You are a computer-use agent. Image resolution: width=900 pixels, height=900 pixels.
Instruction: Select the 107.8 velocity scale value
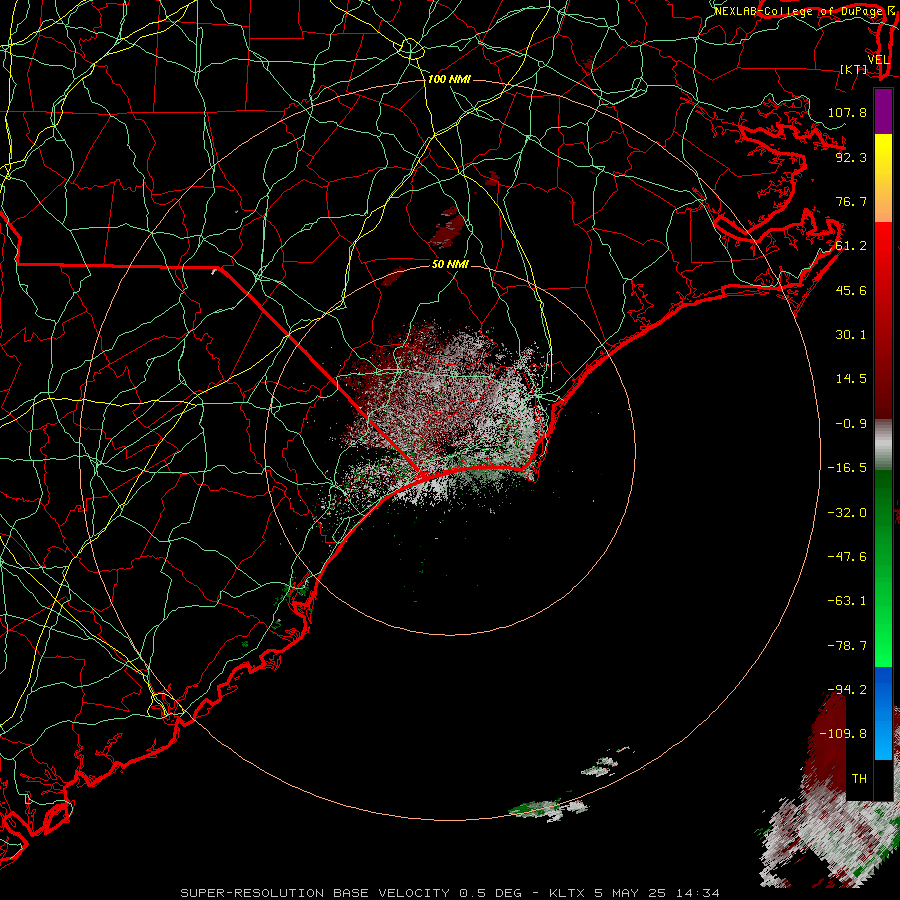tap(847, 112)
